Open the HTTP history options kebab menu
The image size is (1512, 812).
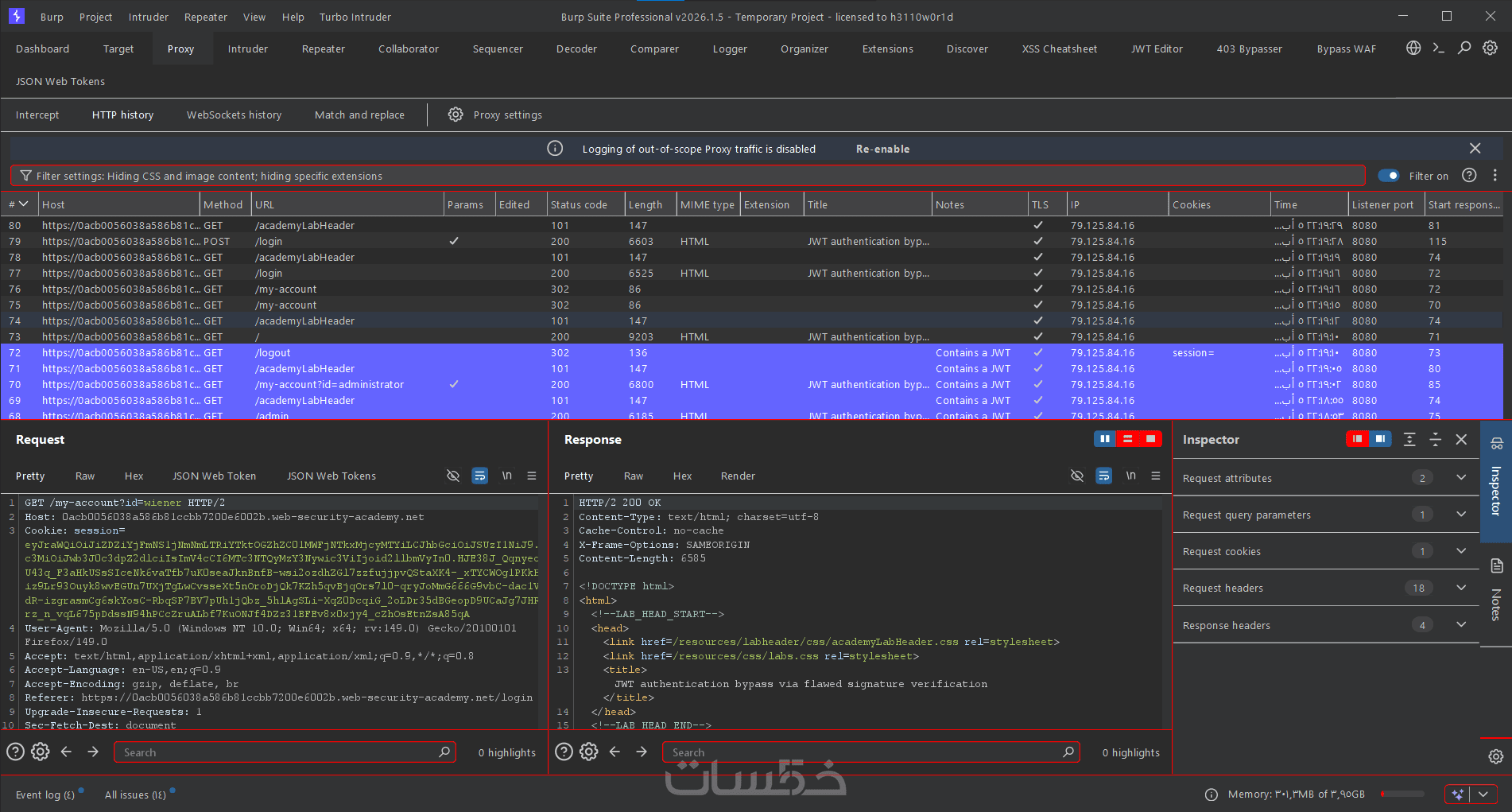tap(1495, 176)
